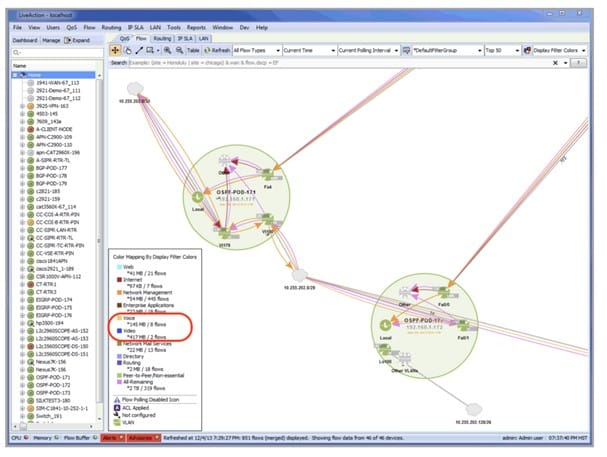
Task: Click the 3925-VPN-163 orange status icon
Action: click(x=31, y=106)
